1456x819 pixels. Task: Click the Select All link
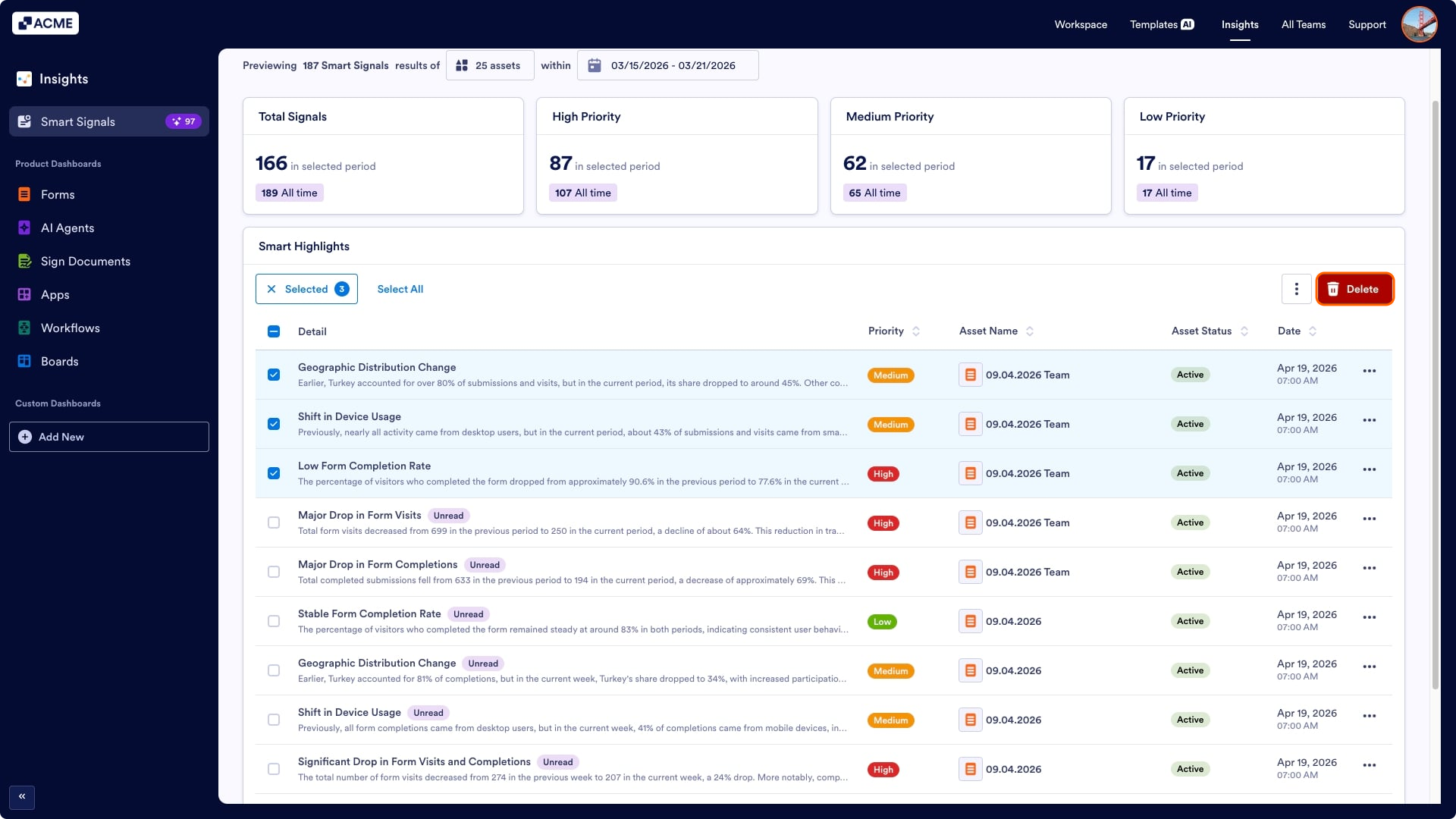tap(400, 289)
